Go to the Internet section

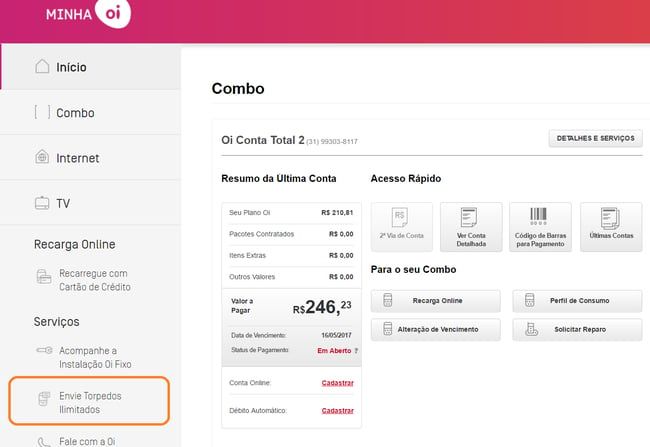click(x=90, y=158)
